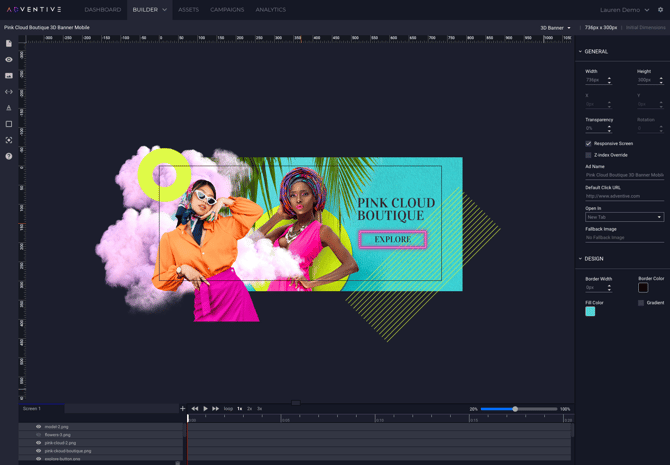Click the Default Click URL field
Viewport: 670px width, 465px height.
[624, 196]
